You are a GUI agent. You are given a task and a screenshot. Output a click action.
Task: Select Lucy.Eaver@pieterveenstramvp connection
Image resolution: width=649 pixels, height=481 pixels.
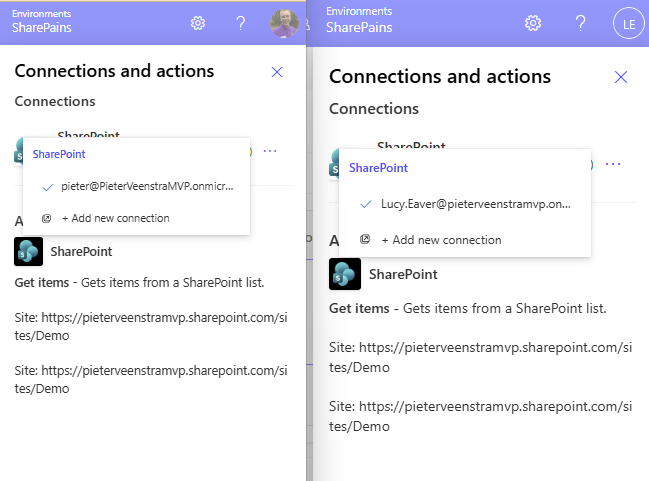click(x=465, y=204)
